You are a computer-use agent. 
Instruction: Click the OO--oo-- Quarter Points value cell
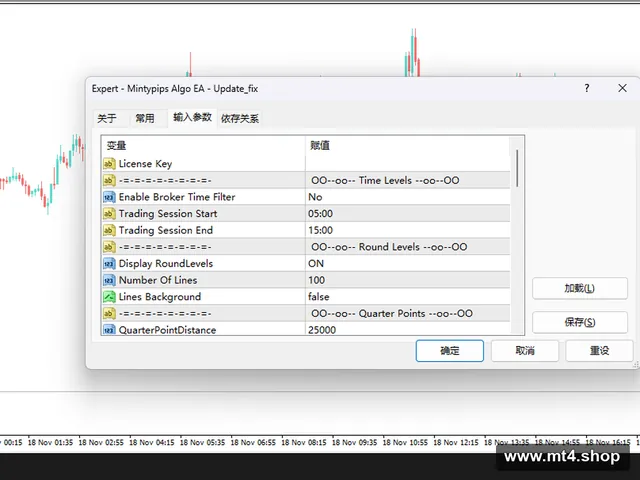[x=408, y=313]
